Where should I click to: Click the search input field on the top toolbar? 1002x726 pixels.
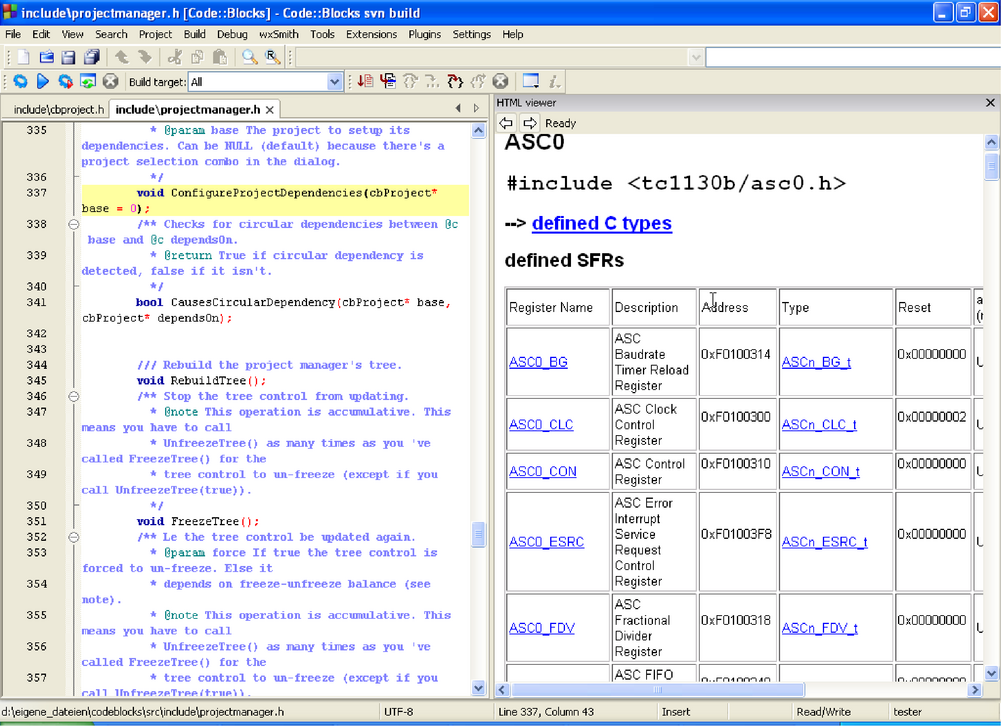pos(852,58)
